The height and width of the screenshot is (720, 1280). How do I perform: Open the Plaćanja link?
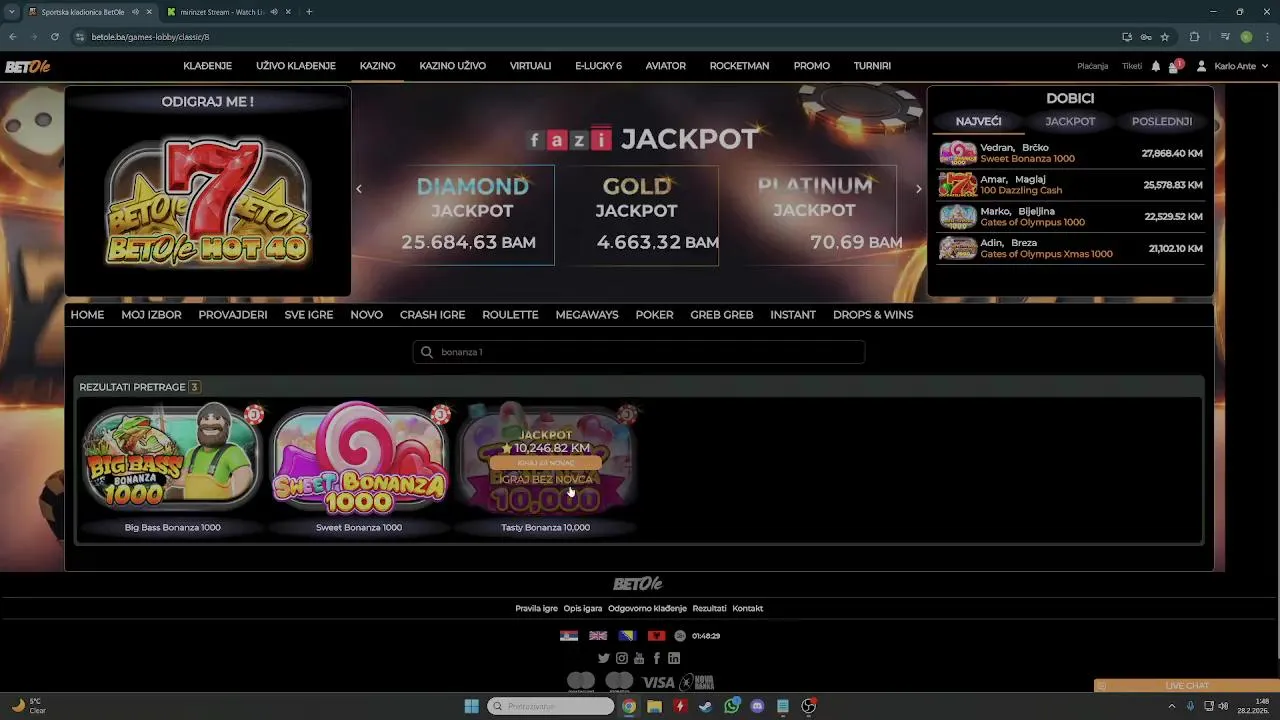tap(1092, 66)
